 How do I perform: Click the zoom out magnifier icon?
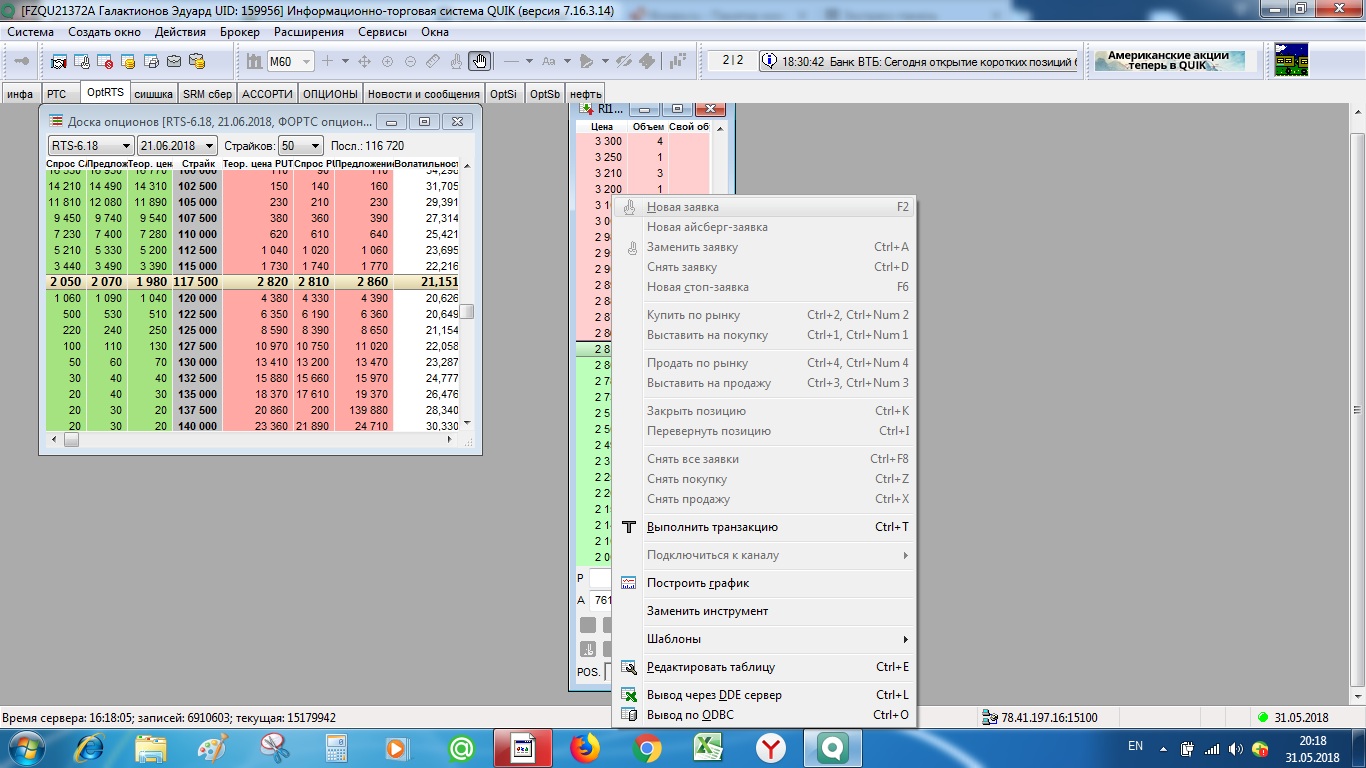(x=410, y=61)
